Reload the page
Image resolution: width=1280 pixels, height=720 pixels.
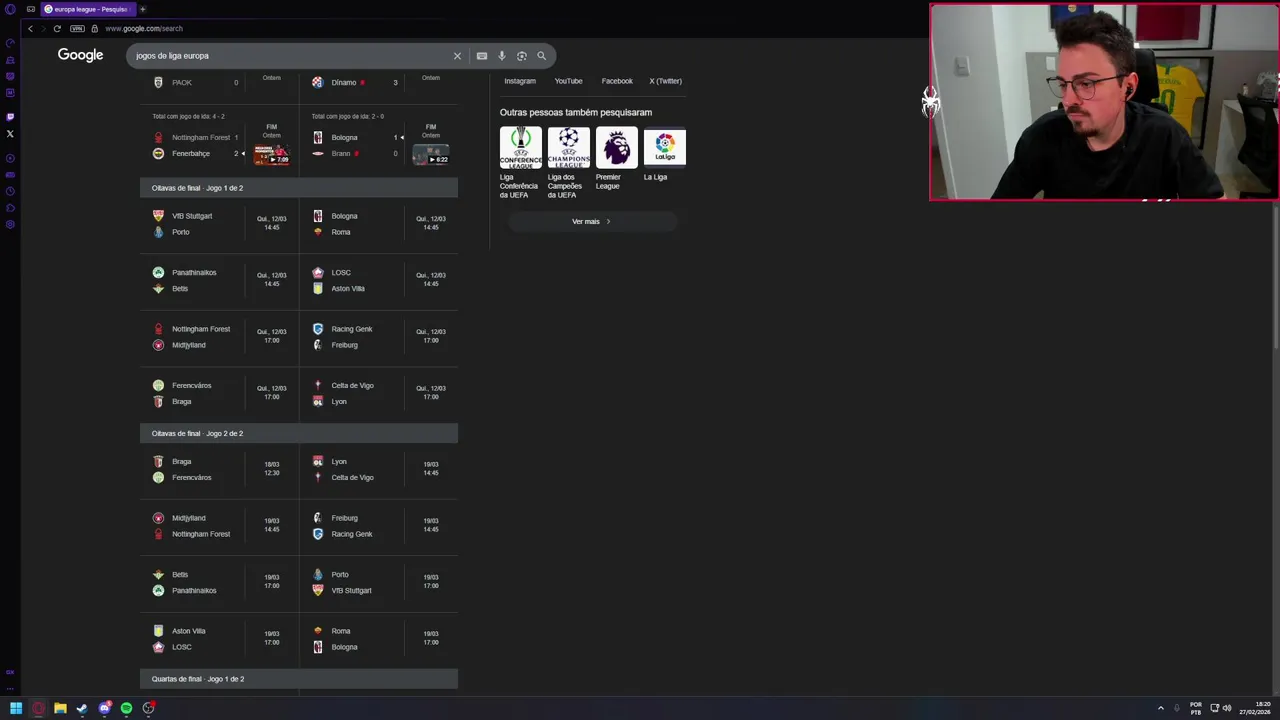coord(57,28)
